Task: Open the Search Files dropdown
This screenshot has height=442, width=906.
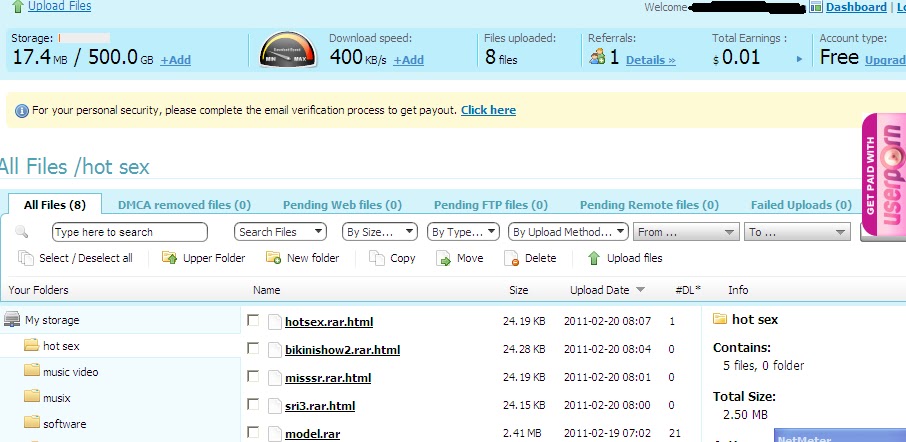Action: pyautogui.click(x=280, y=232)
